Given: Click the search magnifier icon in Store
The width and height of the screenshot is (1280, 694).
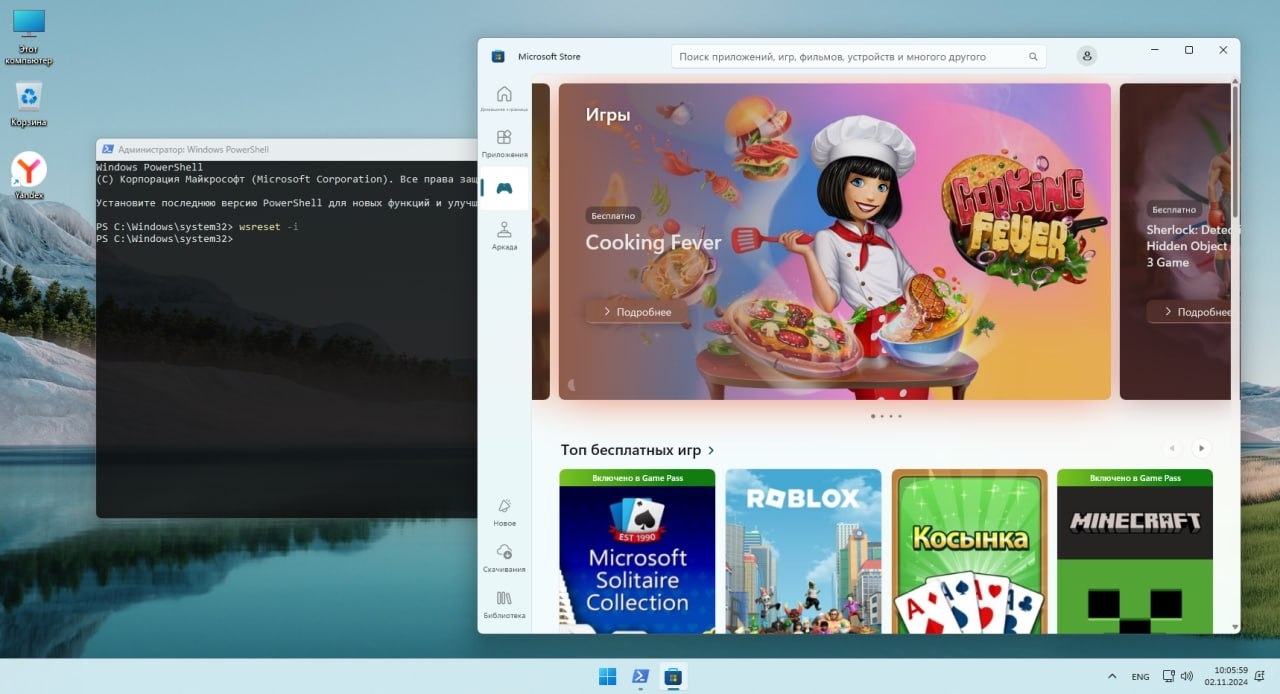Looking at the screenshot, I should [1033, 57].
